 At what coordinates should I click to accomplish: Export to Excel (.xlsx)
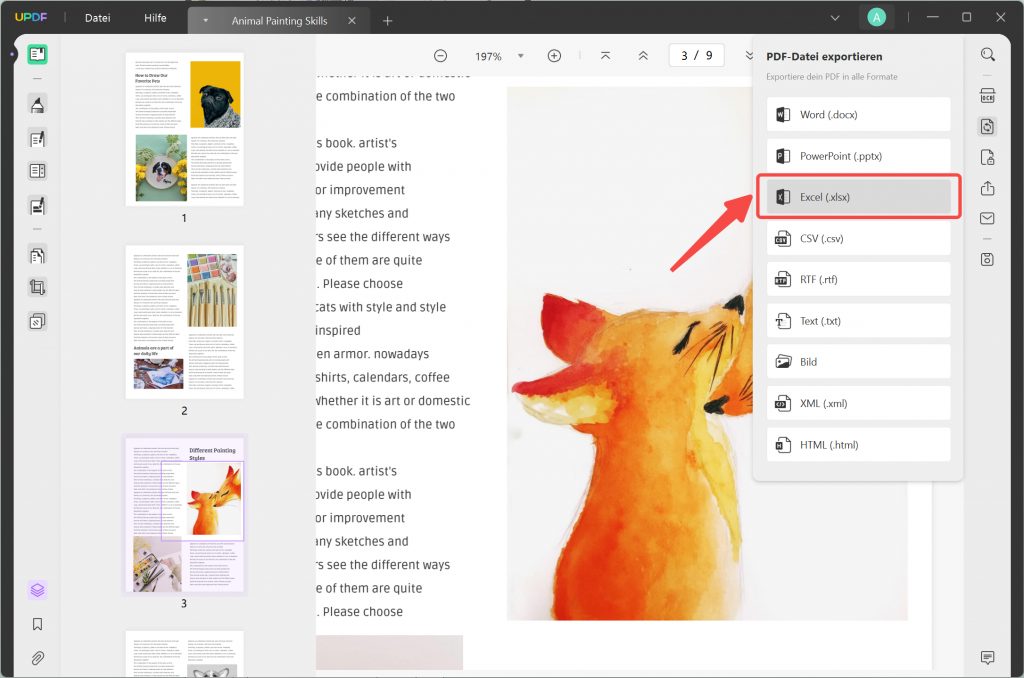tap(858, 197)
